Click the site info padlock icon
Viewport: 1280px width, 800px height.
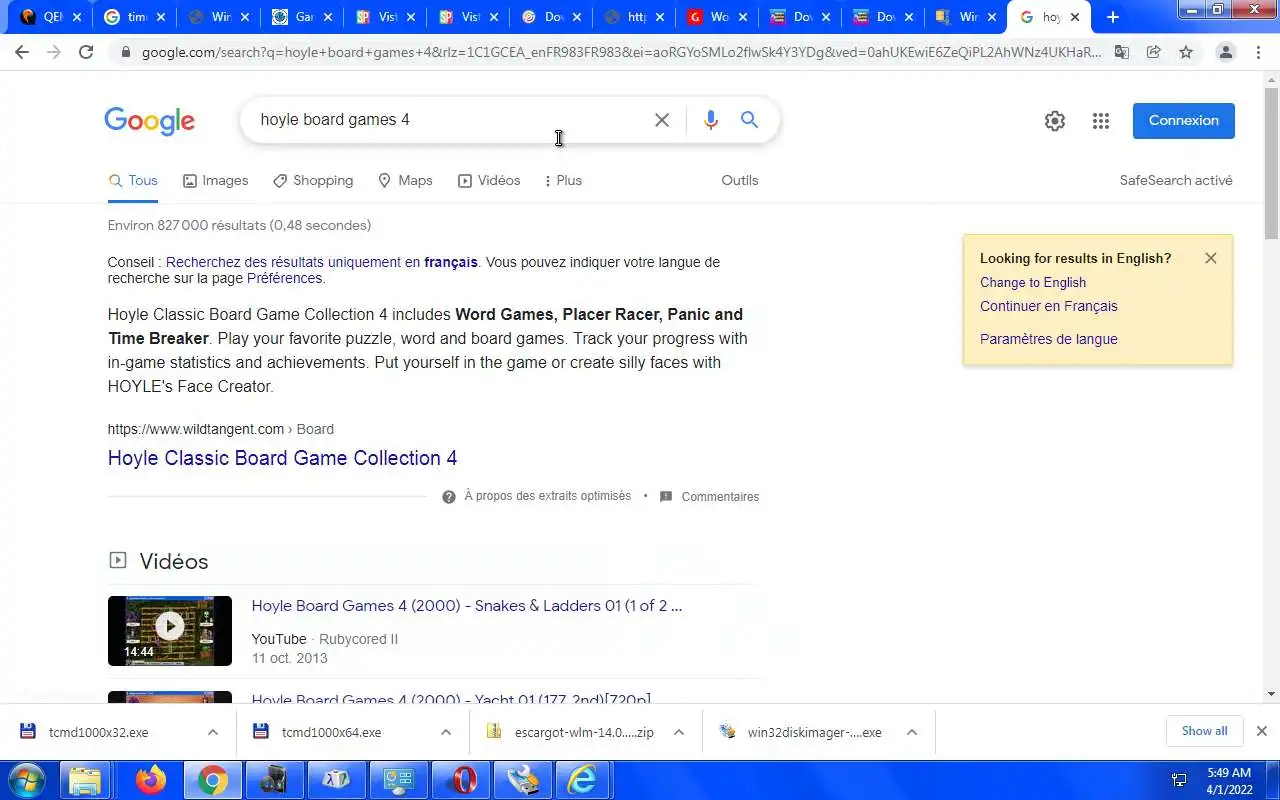[125, 53]
